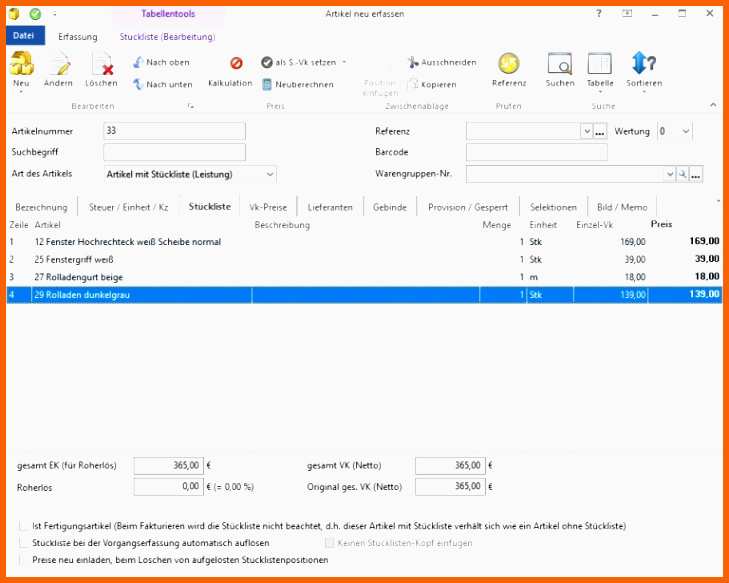Open the Datei menu
The image size is (729, 583).
25,36
